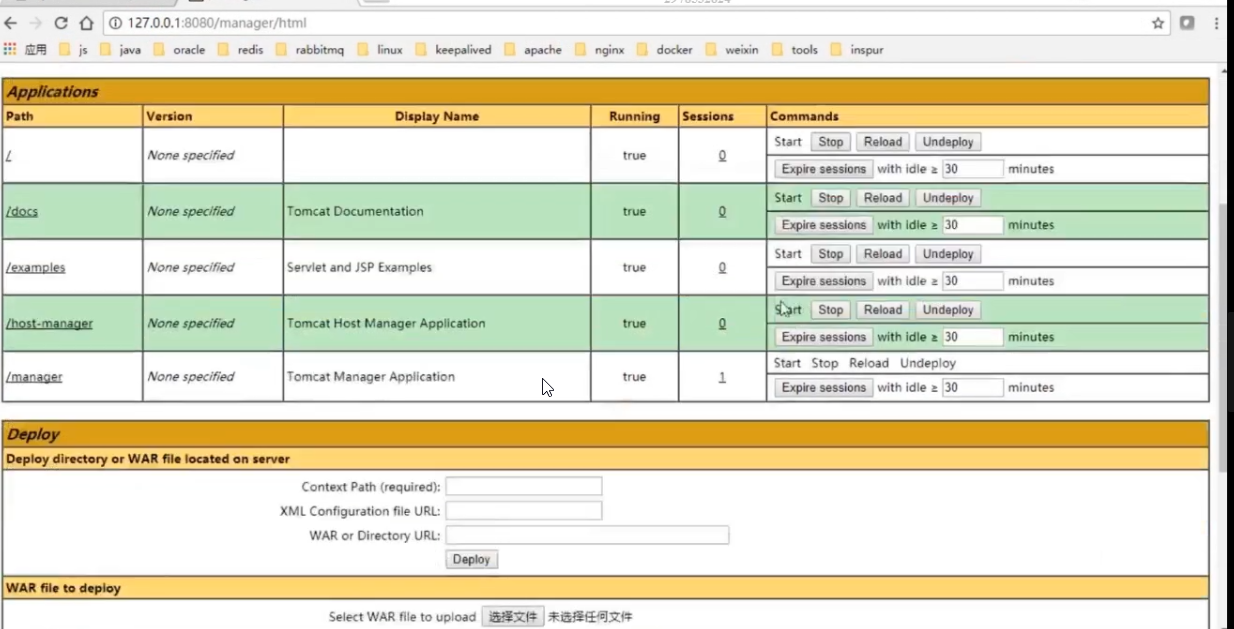Click idle minutes field for /manager
Image resolution: width=1234 pixels, height=629 pixels.
(972, 388)
